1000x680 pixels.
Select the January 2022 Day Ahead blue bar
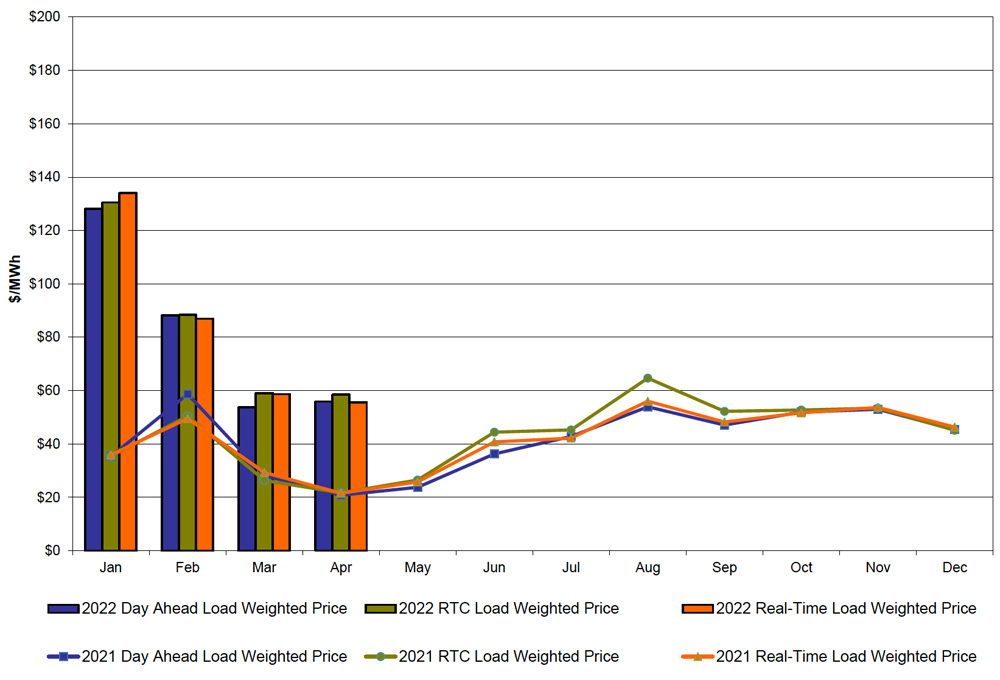click(x=93, y=379)
